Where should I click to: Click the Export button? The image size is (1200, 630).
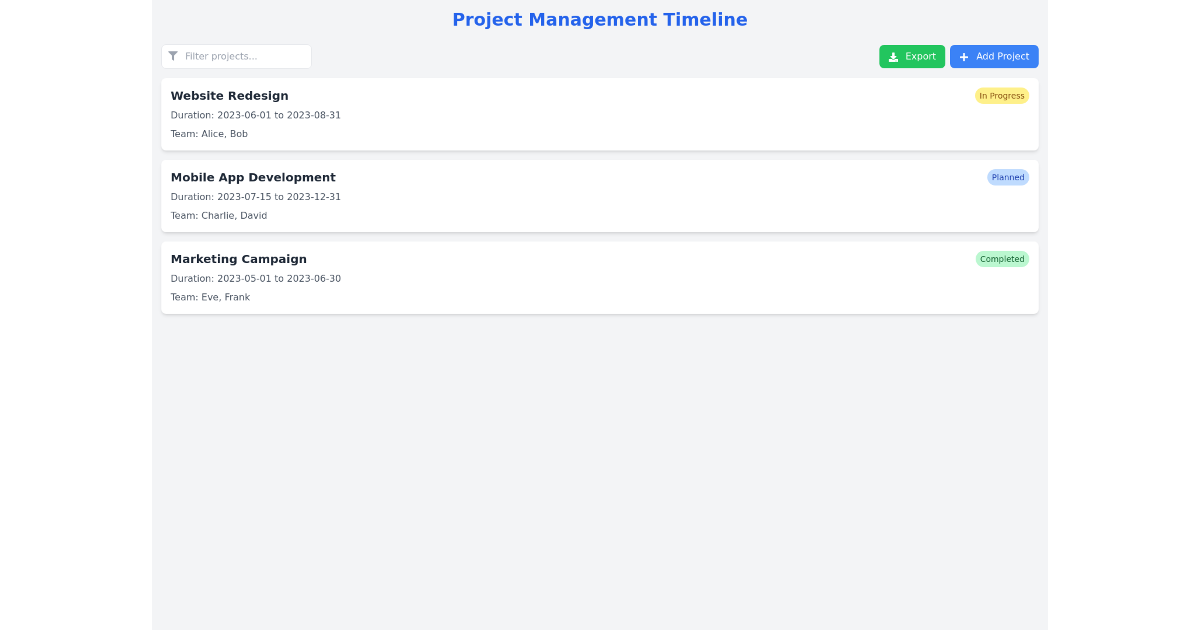(911, 56)
